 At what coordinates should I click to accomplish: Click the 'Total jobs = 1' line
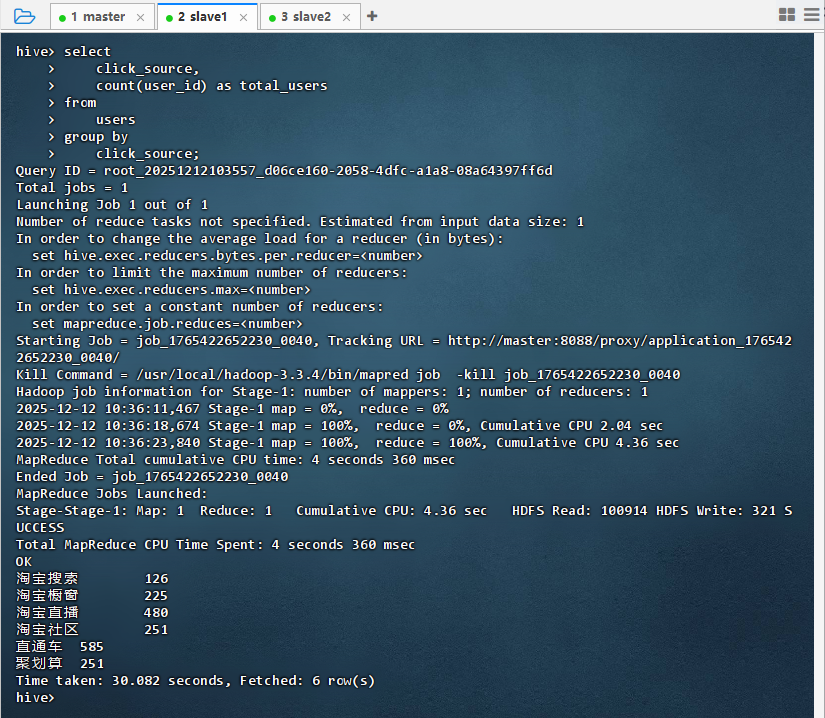pos(72,188)
